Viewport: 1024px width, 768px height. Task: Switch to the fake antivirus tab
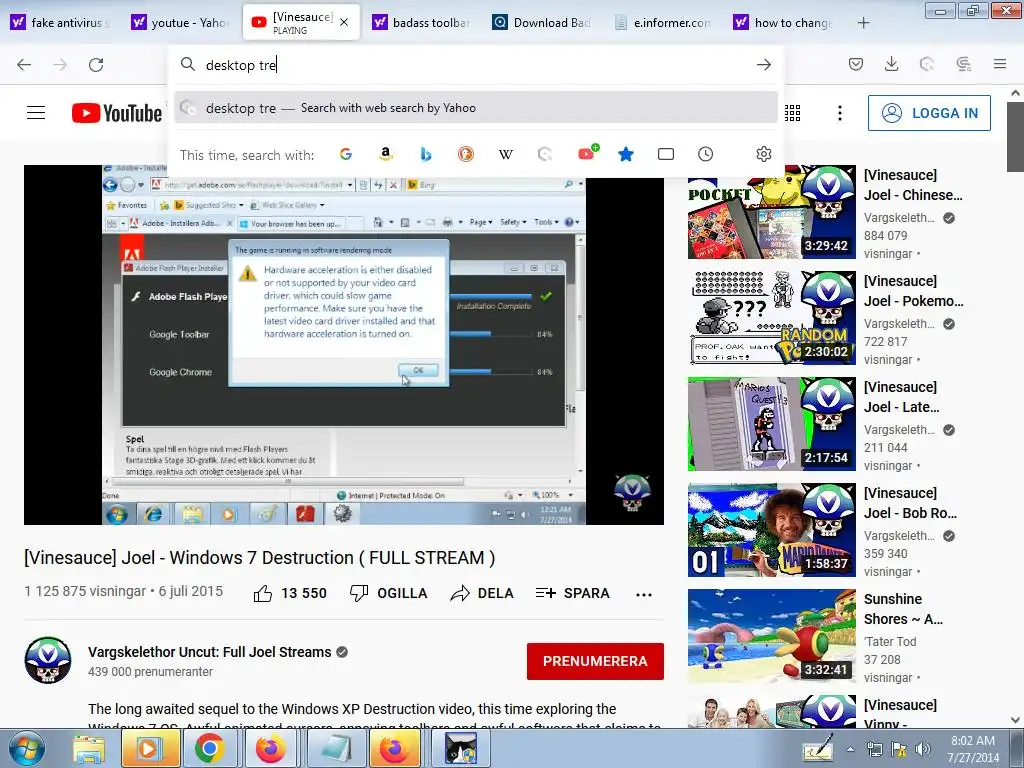60,22
